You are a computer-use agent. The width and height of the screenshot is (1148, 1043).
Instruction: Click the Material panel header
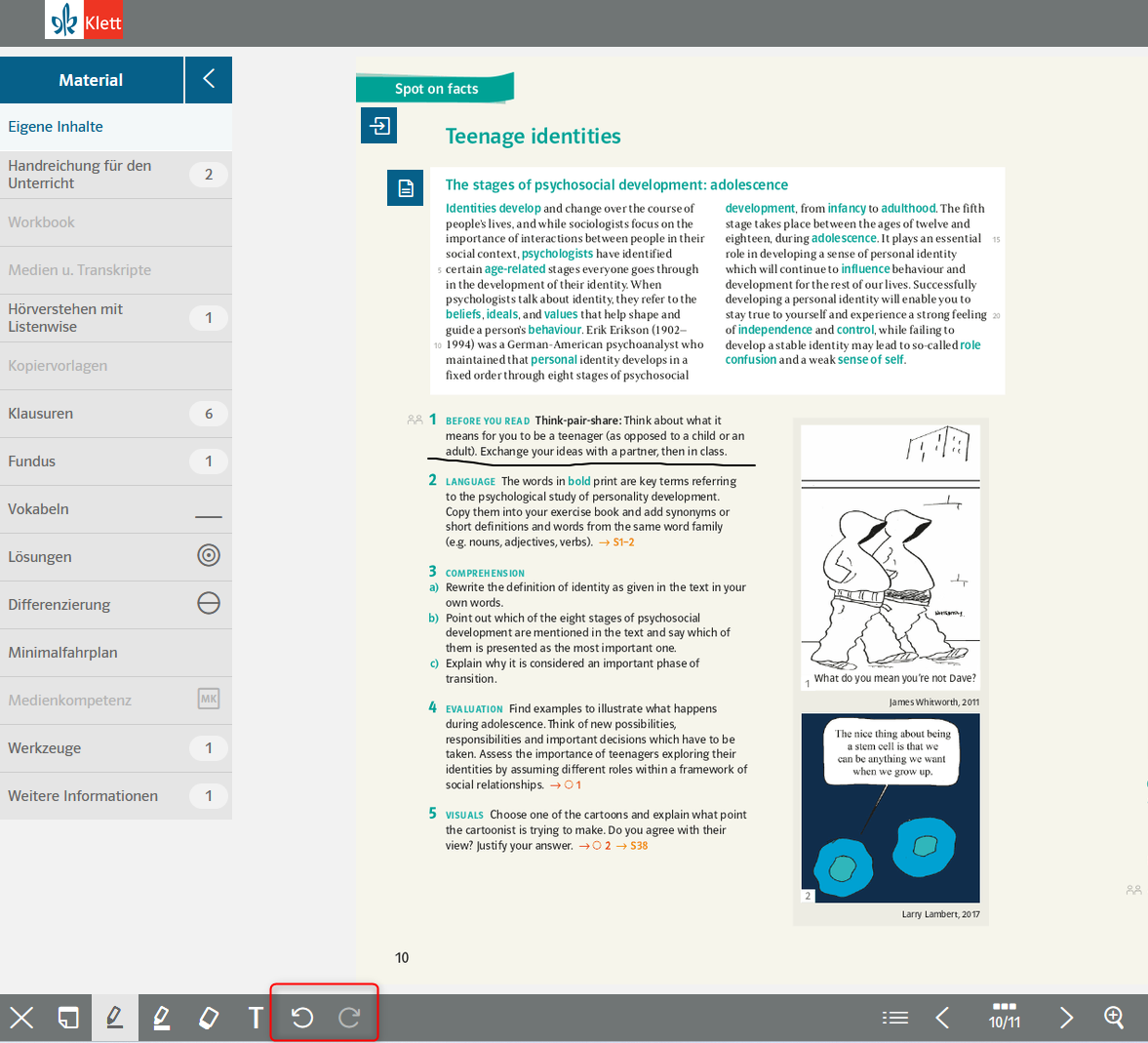point(92,80)
